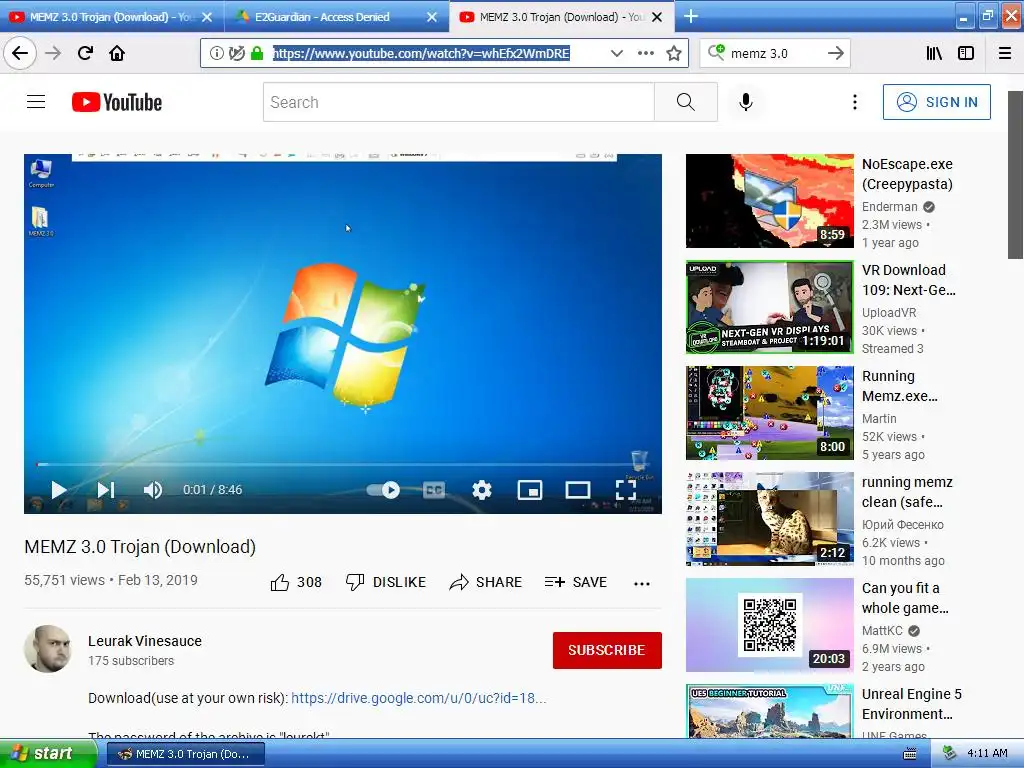Toggle theater mode
The image size is (1024, 768).
[x=578, y=490]
